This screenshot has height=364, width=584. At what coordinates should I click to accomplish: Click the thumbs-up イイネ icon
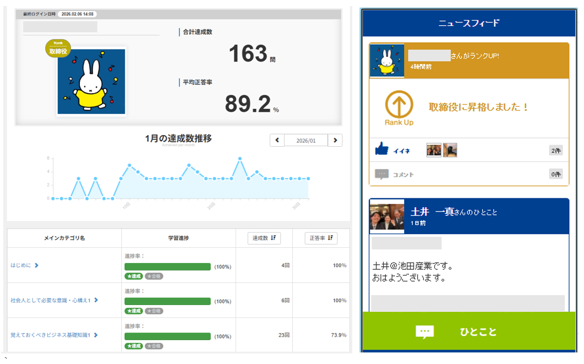click(x=382, y=149)
